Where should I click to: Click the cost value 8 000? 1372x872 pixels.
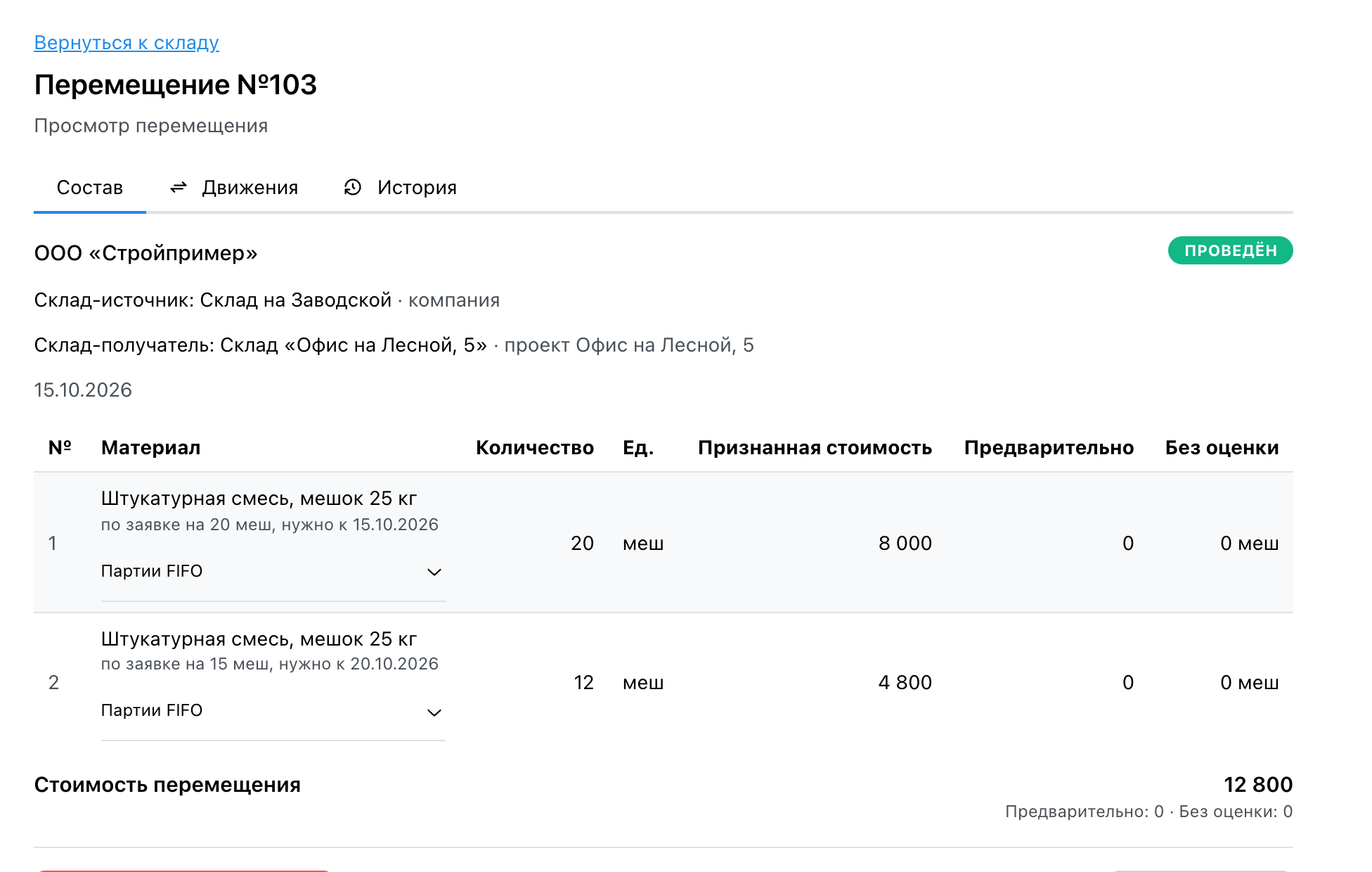(905, 543)
